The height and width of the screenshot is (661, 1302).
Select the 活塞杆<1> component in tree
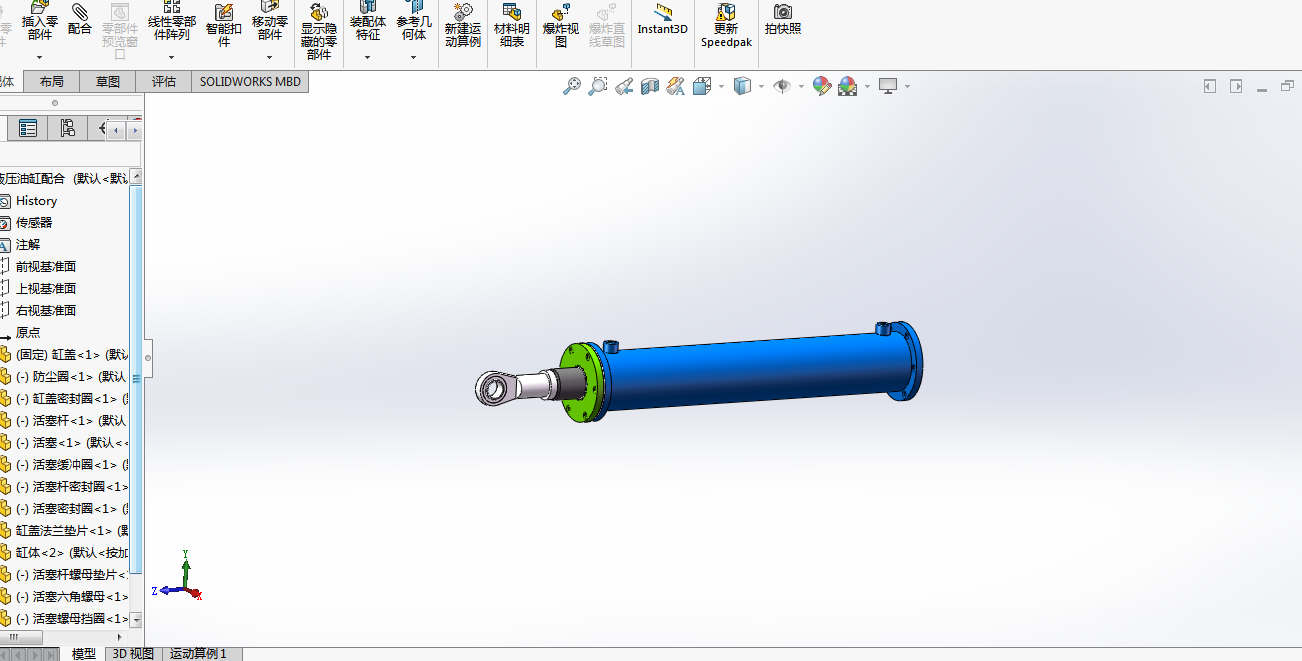point(65,421)
